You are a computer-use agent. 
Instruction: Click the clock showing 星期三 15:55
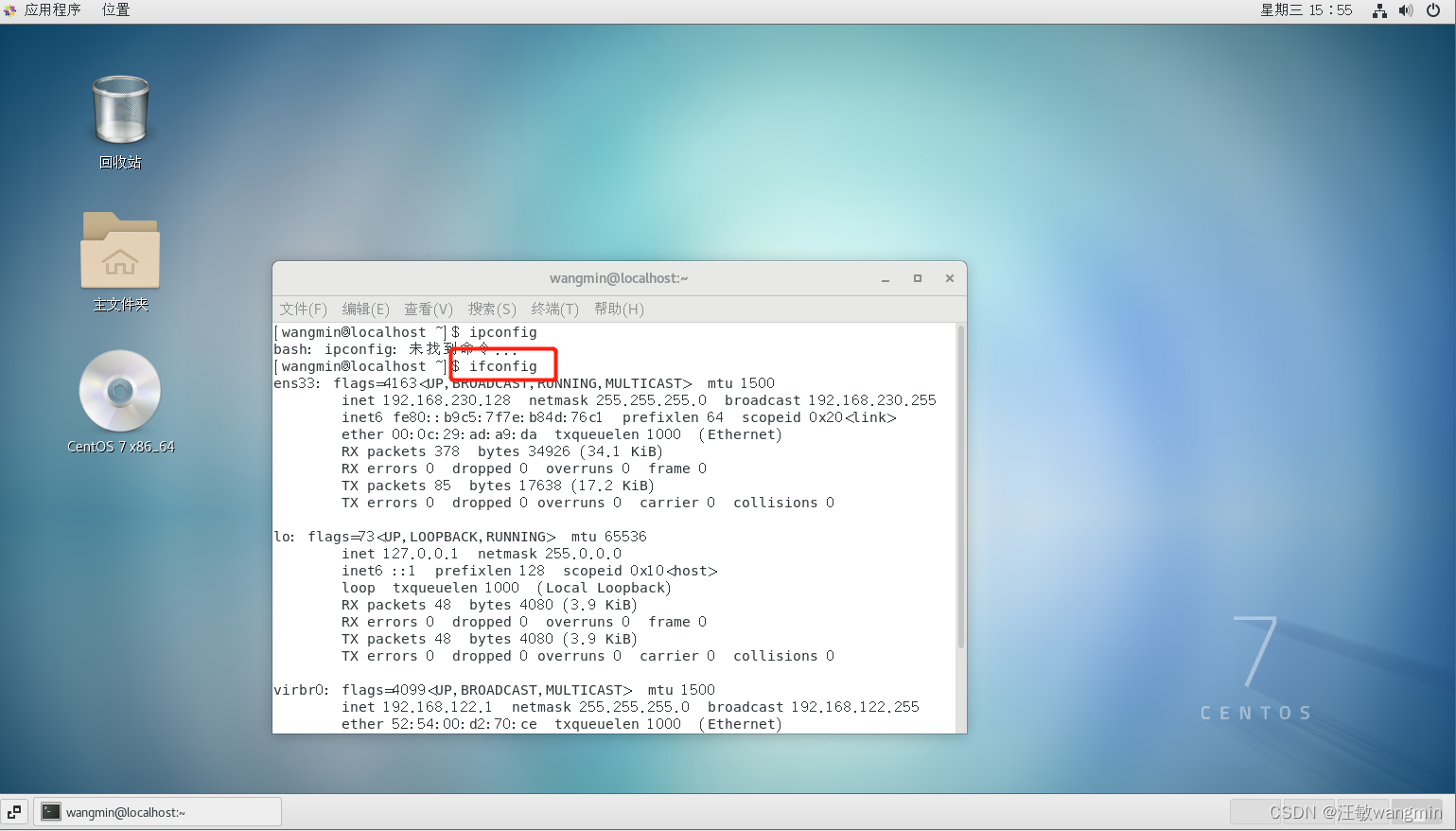pos(1306,10)
